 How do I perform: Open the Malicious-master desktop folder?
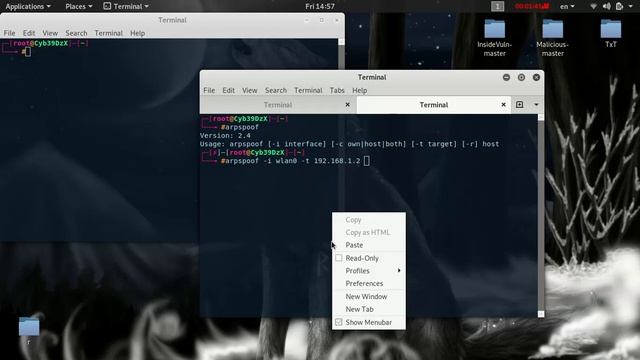coord(553,37)
